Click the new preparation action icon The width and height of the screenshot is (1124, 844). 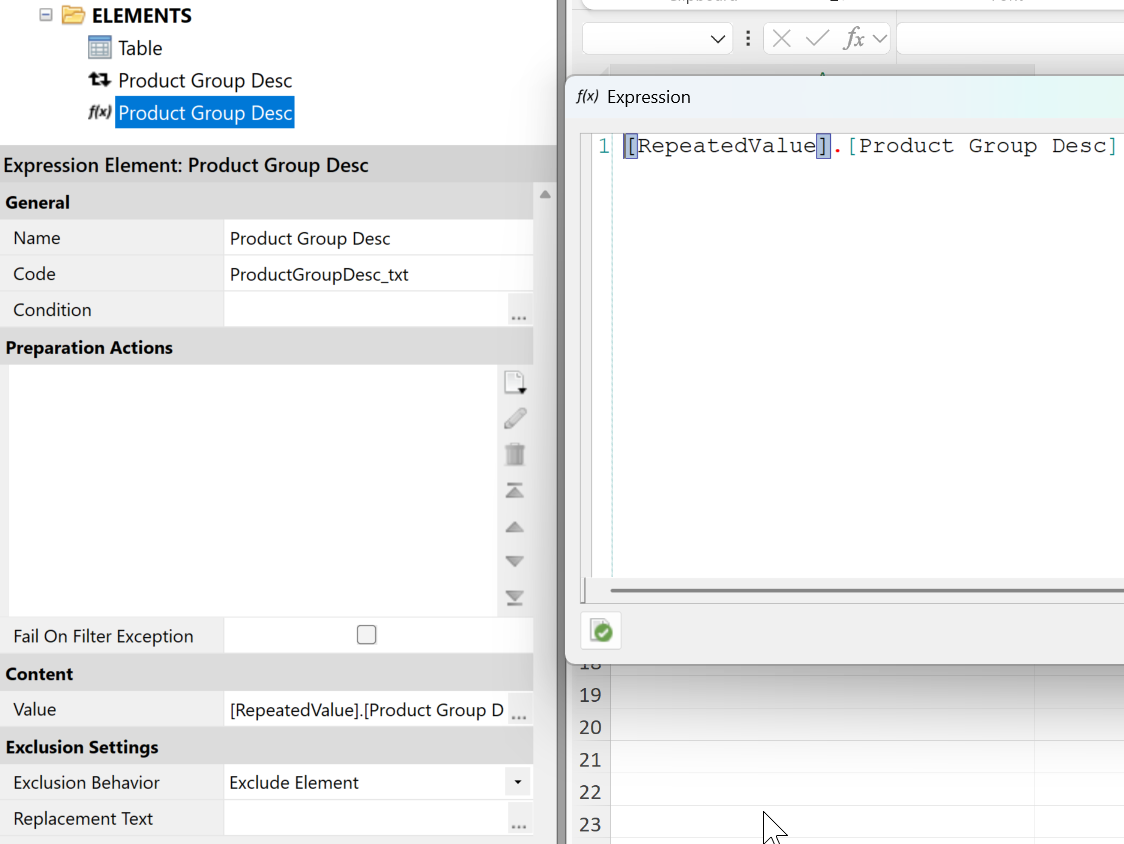(515, 382)
